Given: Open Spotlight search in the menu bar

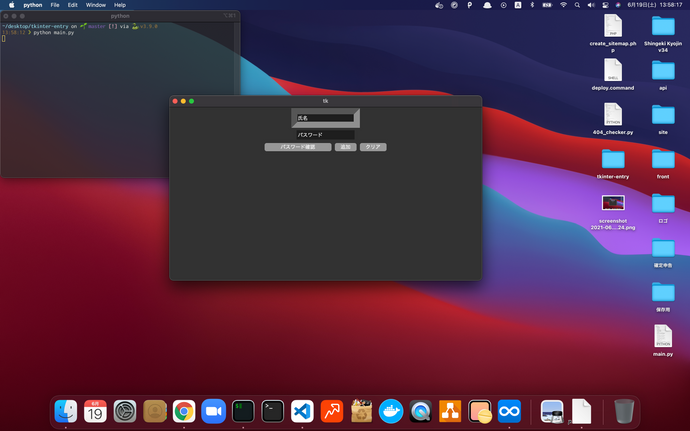Looking at the screenshot, I should coord(577,5).
